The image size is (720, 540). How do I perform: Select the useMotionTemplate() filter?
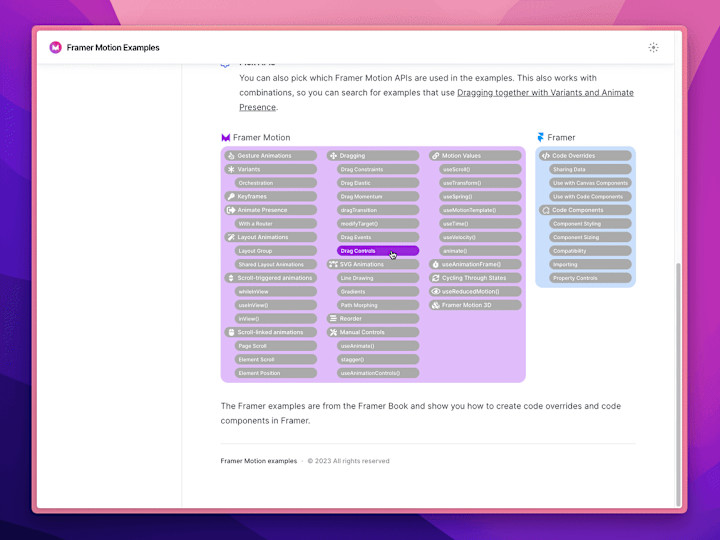[480, 210]
